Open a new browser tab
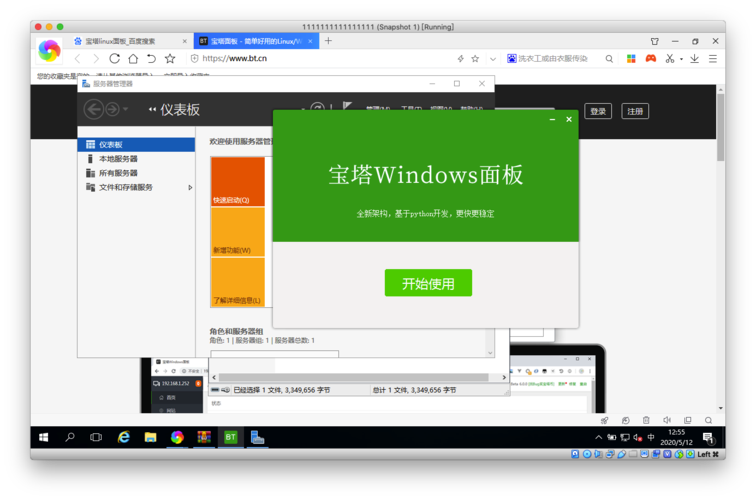The height and width of the screenshot is (500, 756). 328,41
